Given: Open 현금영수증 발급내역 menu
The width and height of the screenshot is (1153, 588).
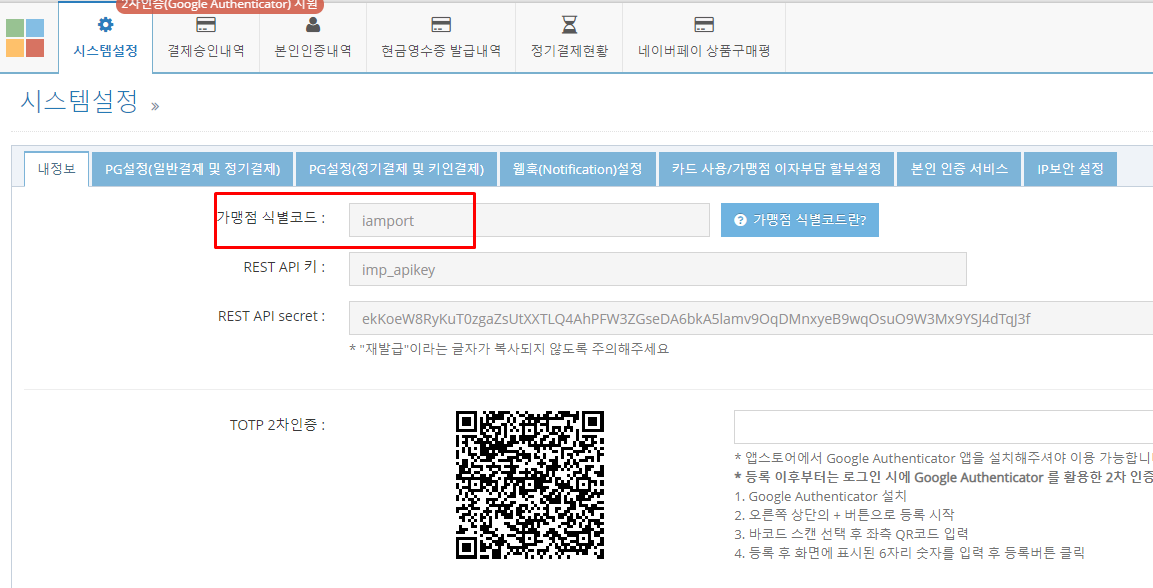Looking at the screenshot, I should [441, 37].
